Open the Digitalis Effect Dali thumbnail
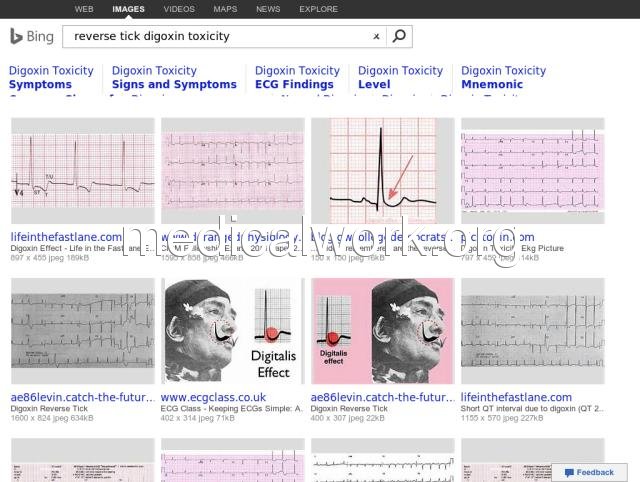Screen dimensions: 640x482 (x=233, y=331)
